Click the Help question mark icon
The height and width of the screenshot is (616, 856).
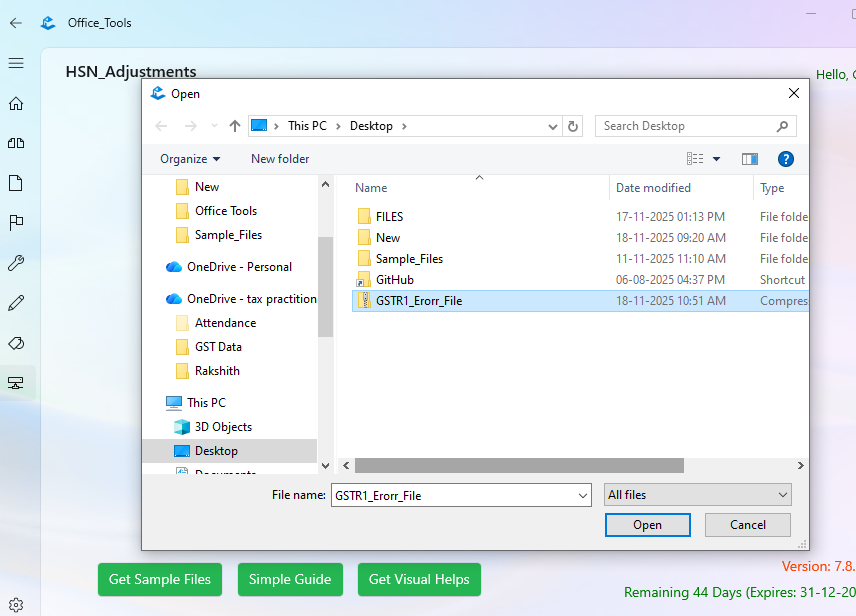(x=786, y=158)
